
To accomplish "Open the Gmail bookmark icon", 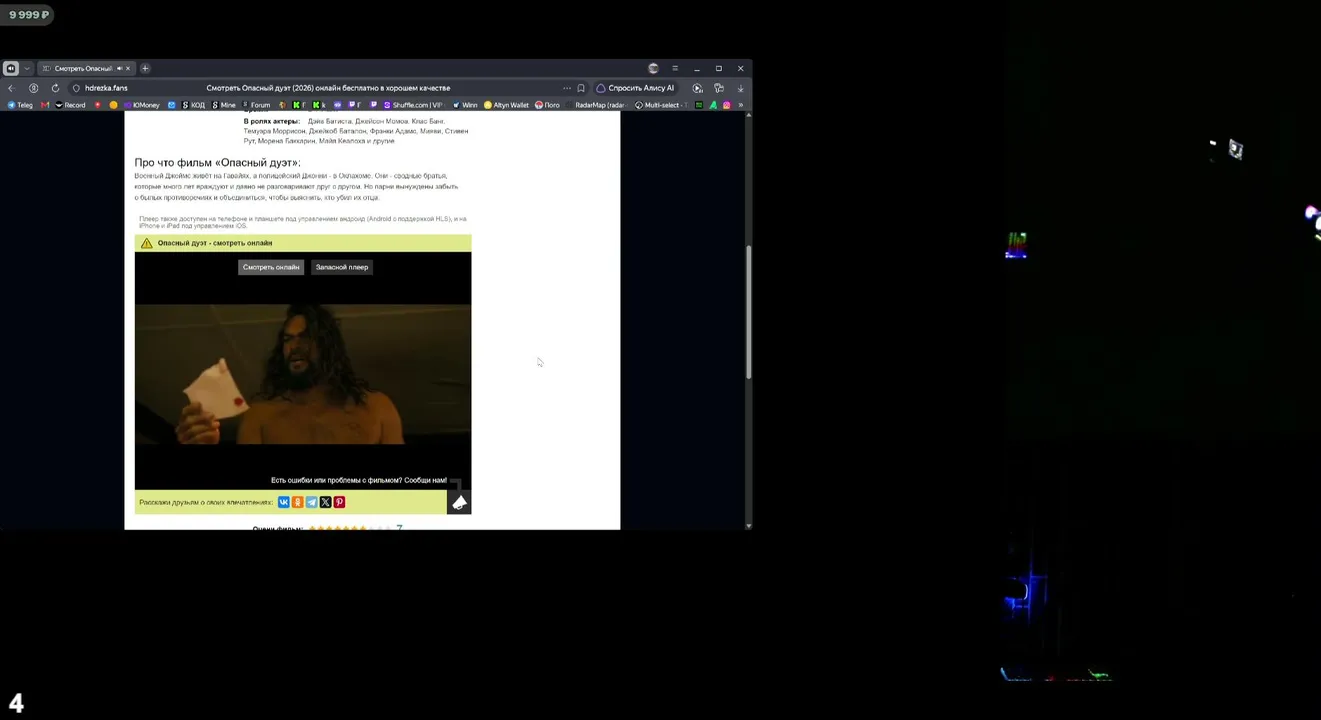I will 45,105.
